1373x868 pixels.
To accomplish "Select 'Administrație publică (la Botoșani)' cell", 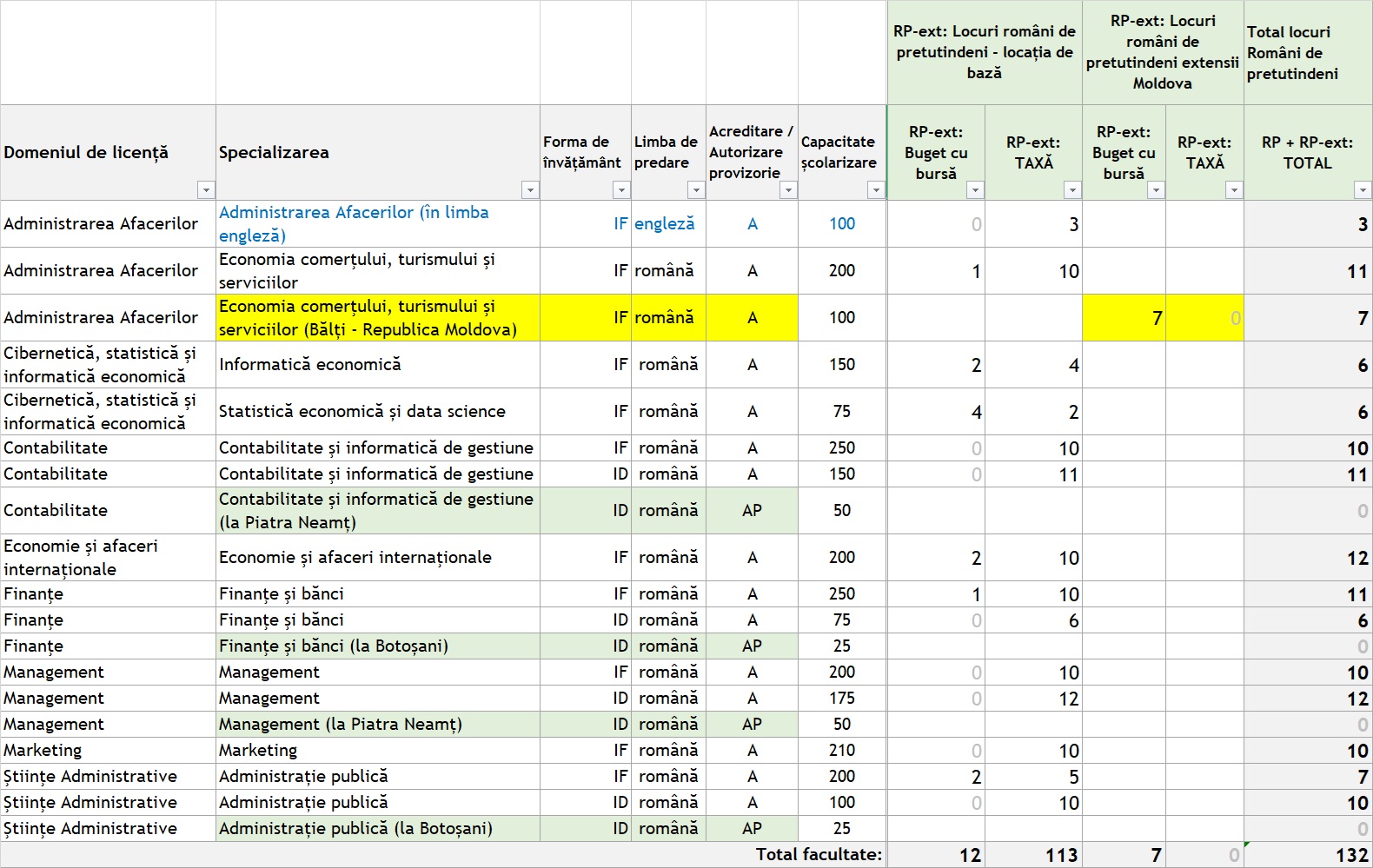I will [378, 829].
